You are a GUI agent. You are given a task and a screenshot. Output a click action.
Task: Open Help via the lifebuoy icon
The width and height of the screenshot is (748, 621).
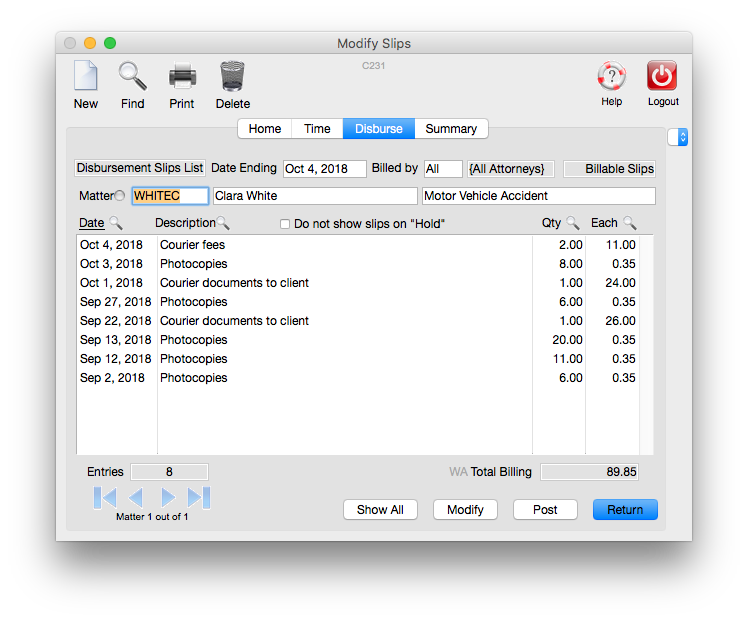611,77
